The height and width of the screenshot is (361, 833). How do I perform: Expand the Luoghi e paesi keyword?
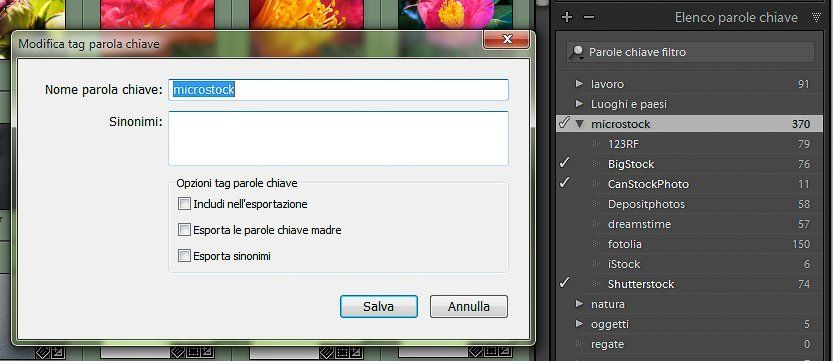(580, 104)
